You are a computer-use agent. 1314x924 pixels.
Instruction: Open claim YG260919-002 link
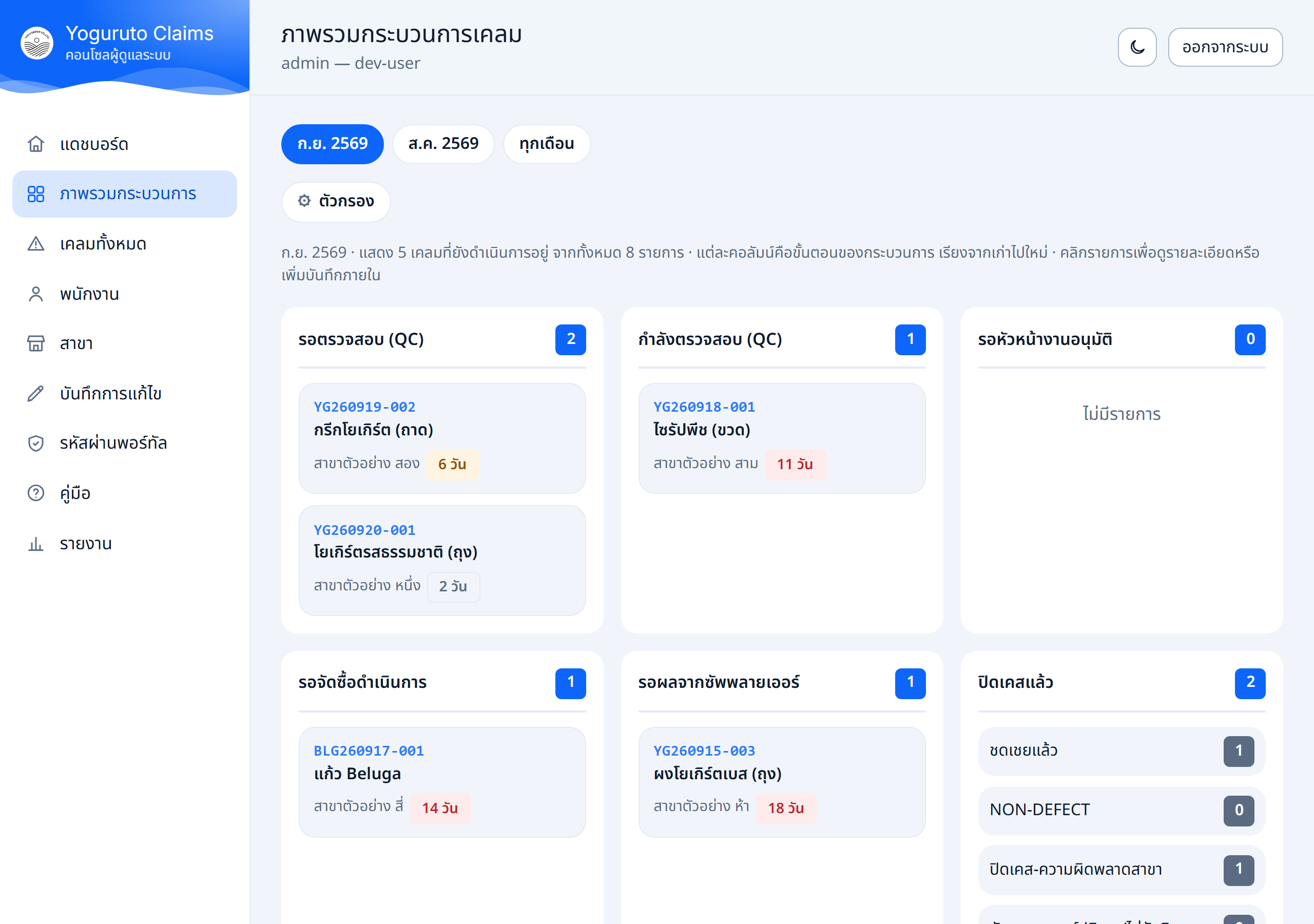click(x=364, y=407)
